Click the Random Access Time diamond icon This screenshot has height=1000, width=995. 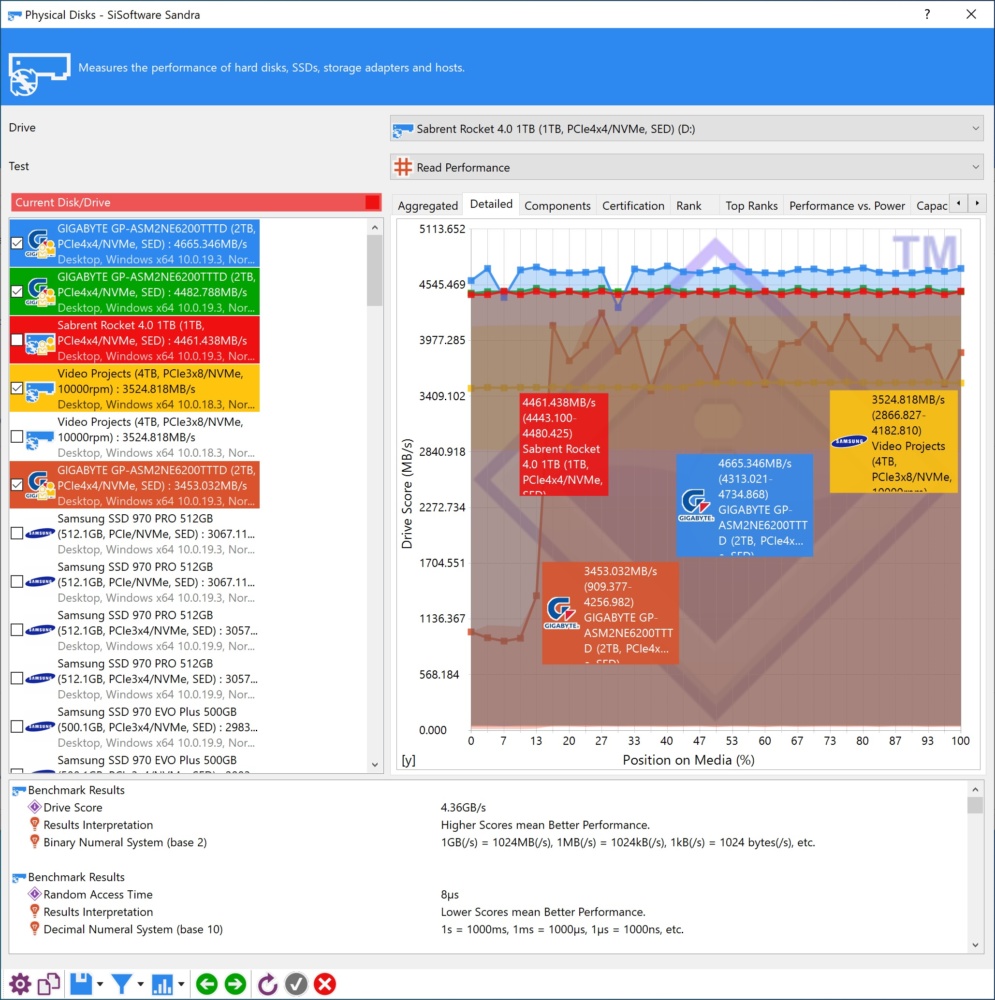coord(34,894)
